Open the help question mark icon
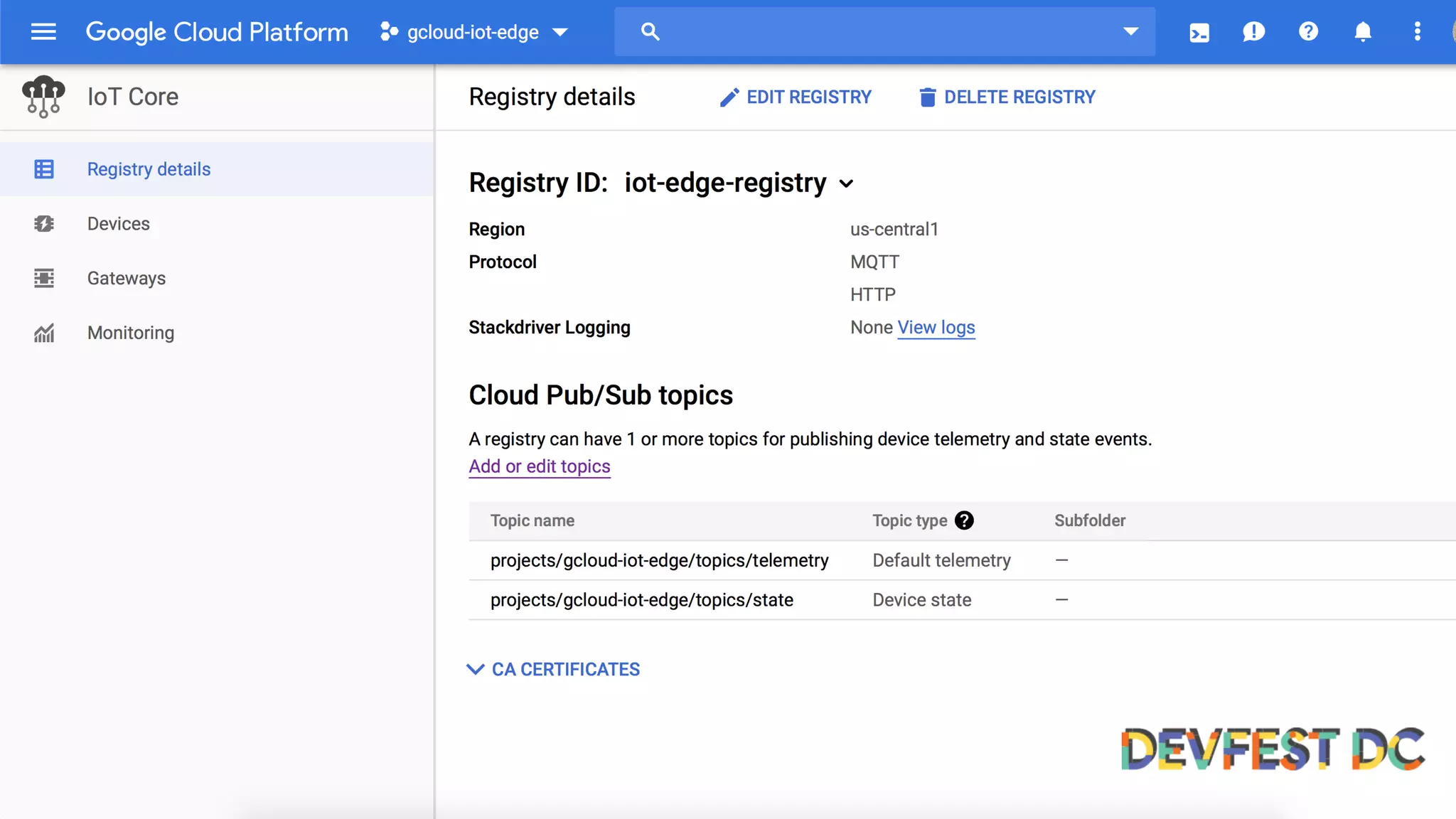This screenshot has width=1456, height=819. click(x=1308, y=32)
